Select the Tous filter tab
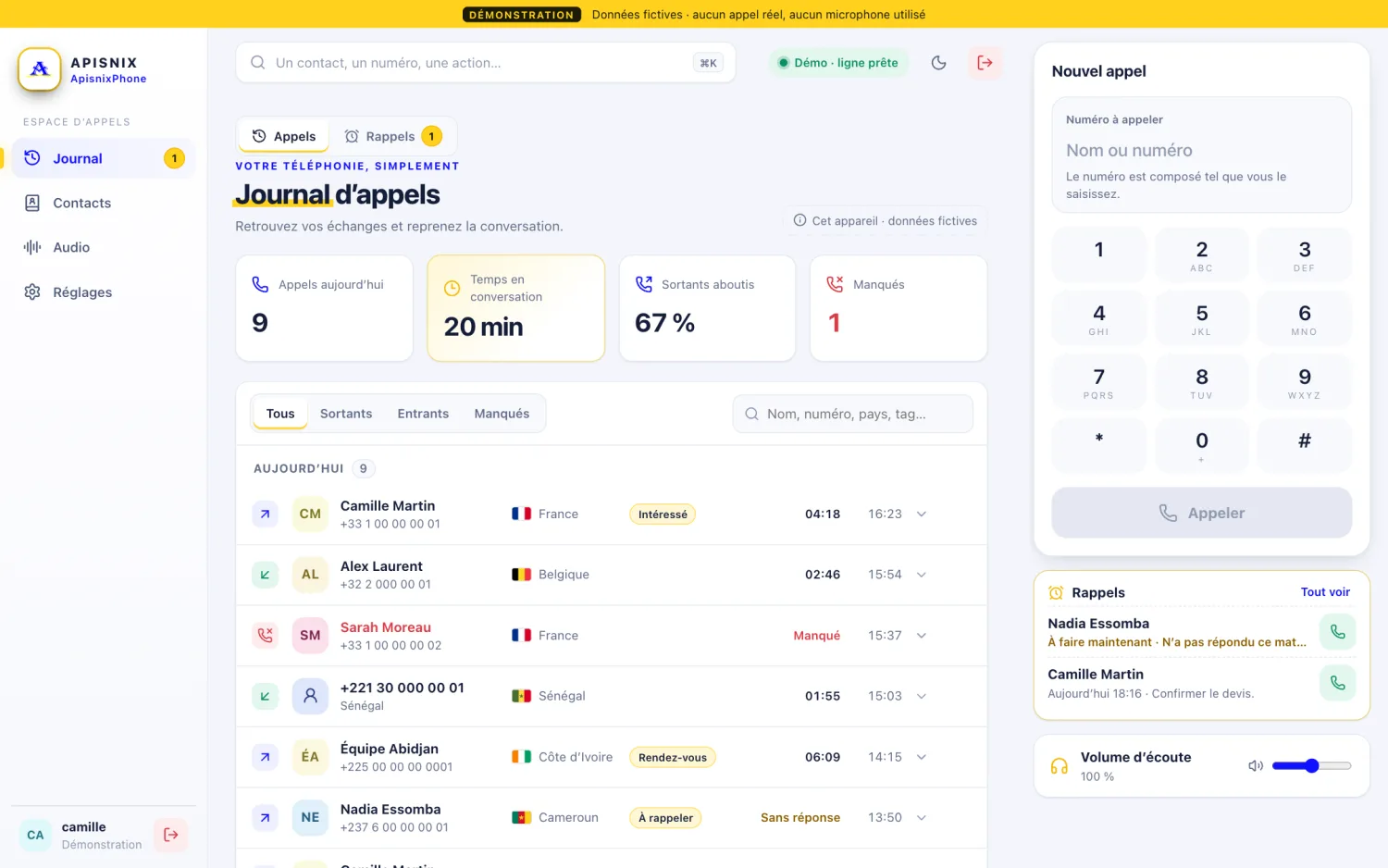 coord(280,414)
